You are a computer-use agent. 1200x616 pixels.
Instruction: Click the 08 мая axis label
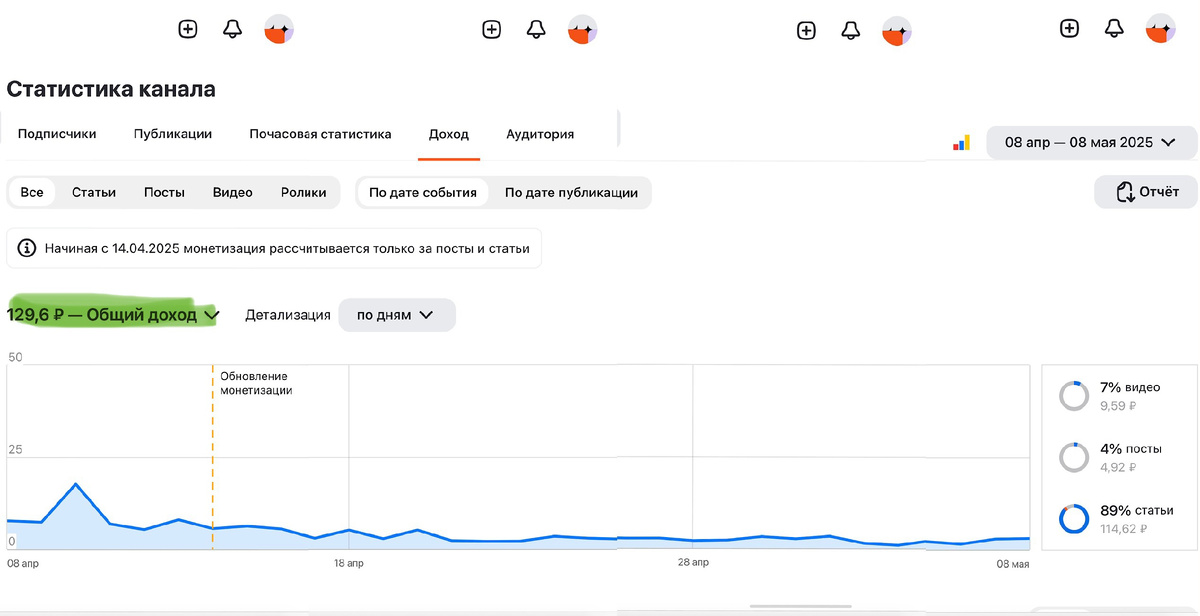tap(1013, 564)
